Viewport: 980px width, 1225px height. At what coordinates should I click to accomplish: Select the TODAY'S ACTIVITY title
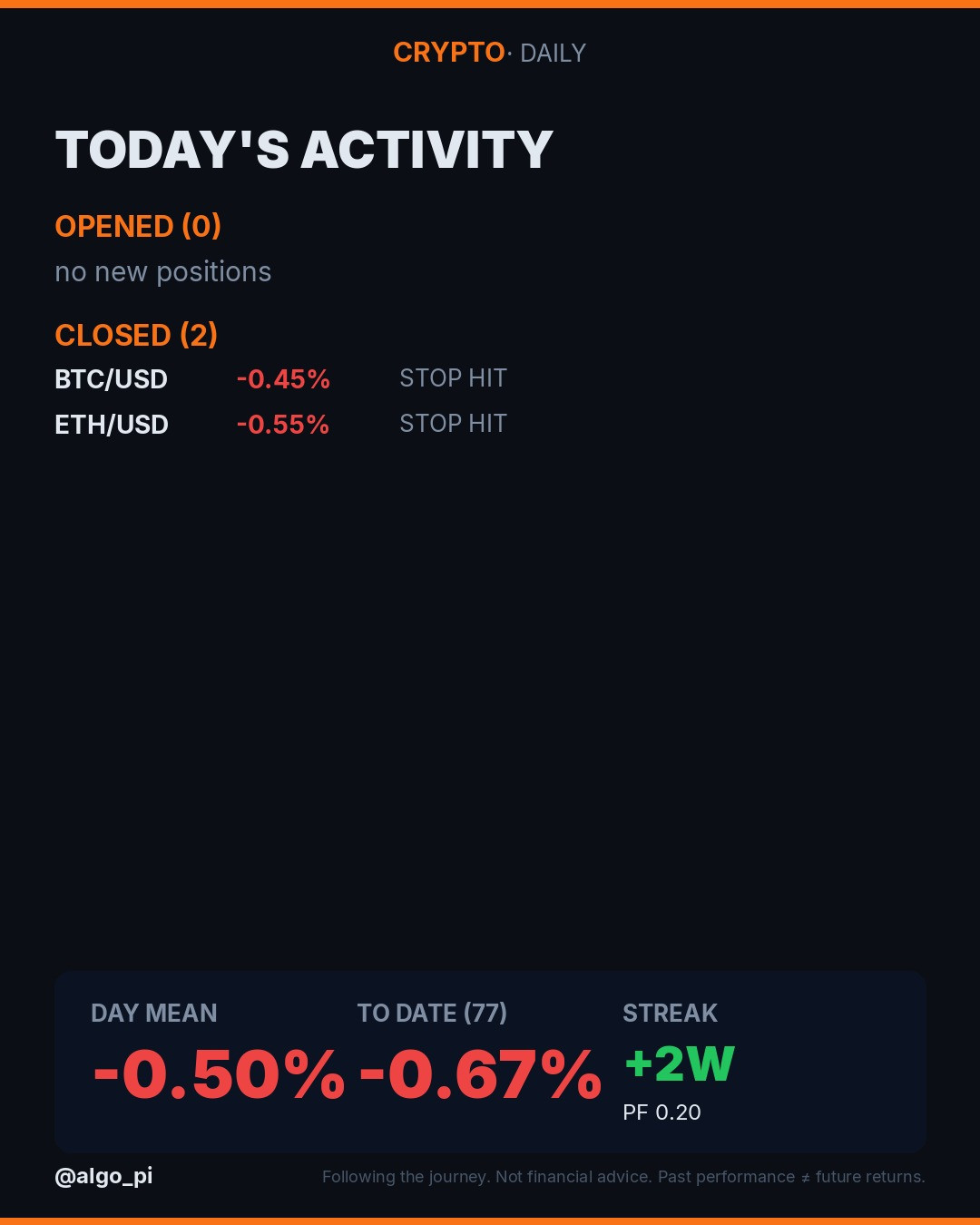304,150
